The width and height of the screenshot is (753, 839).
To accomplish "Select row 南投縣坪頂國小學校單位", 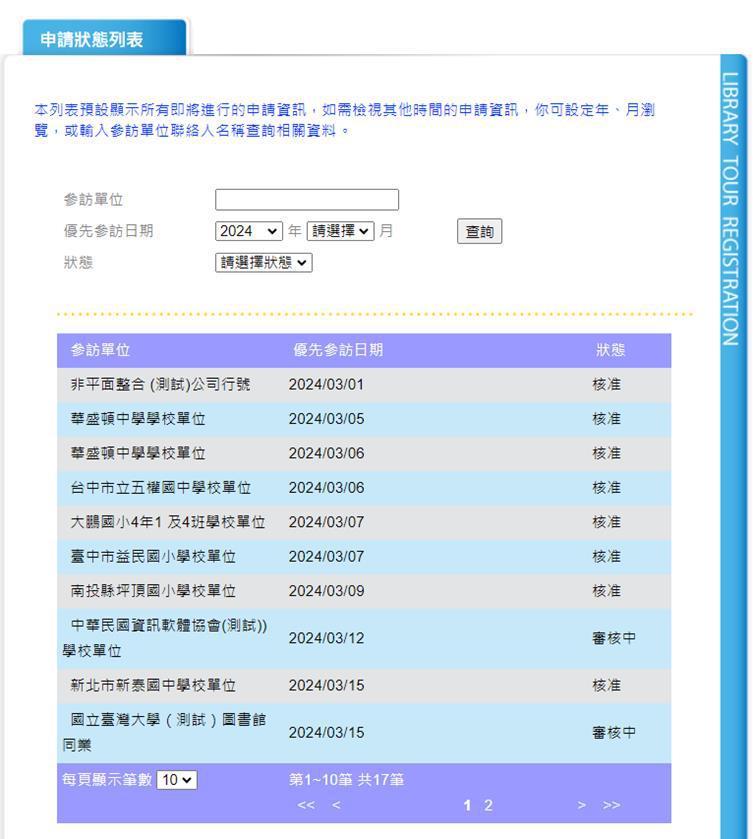I will 364,591.
